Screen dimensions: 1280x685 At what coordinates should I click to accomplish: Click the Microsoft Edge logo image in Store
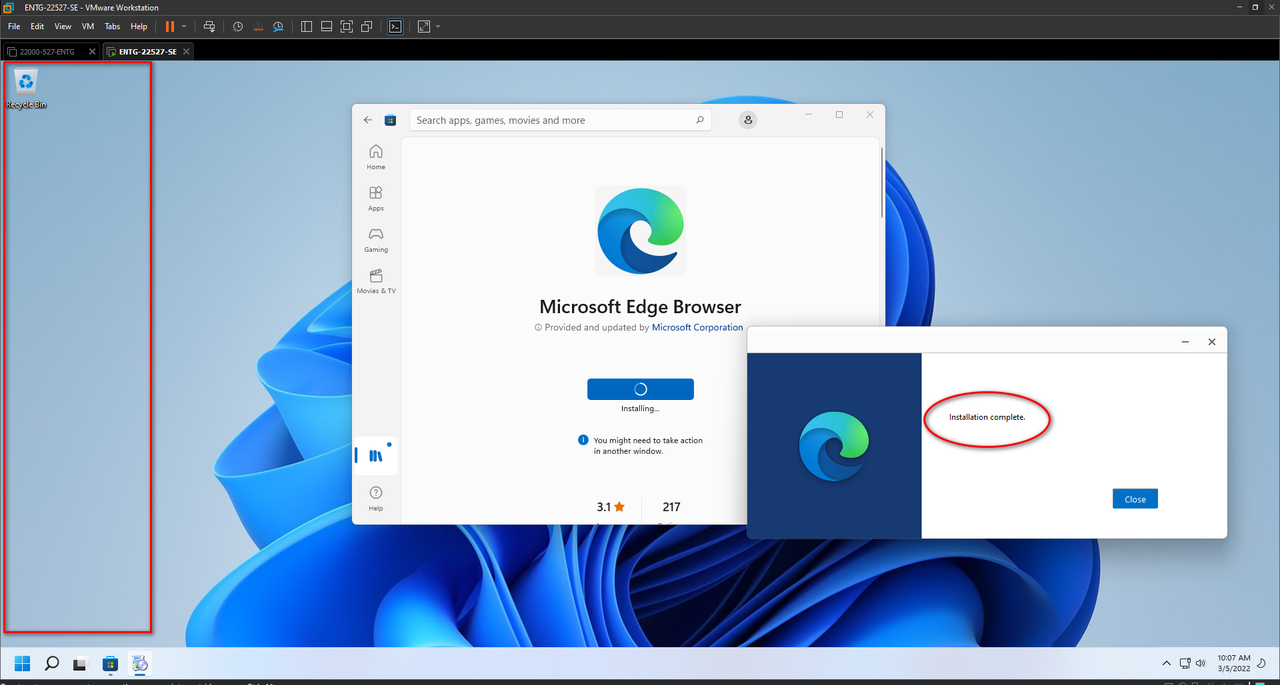(x=640, y=231)
